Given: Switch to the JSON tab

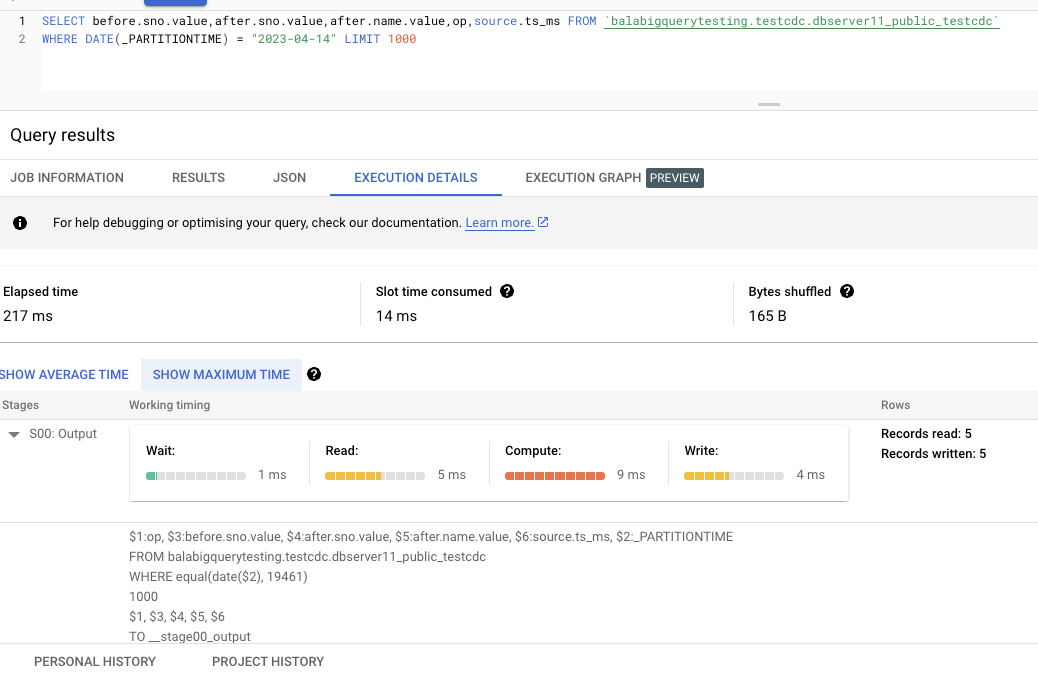Looking at the screenshot, I should point(289,177).
